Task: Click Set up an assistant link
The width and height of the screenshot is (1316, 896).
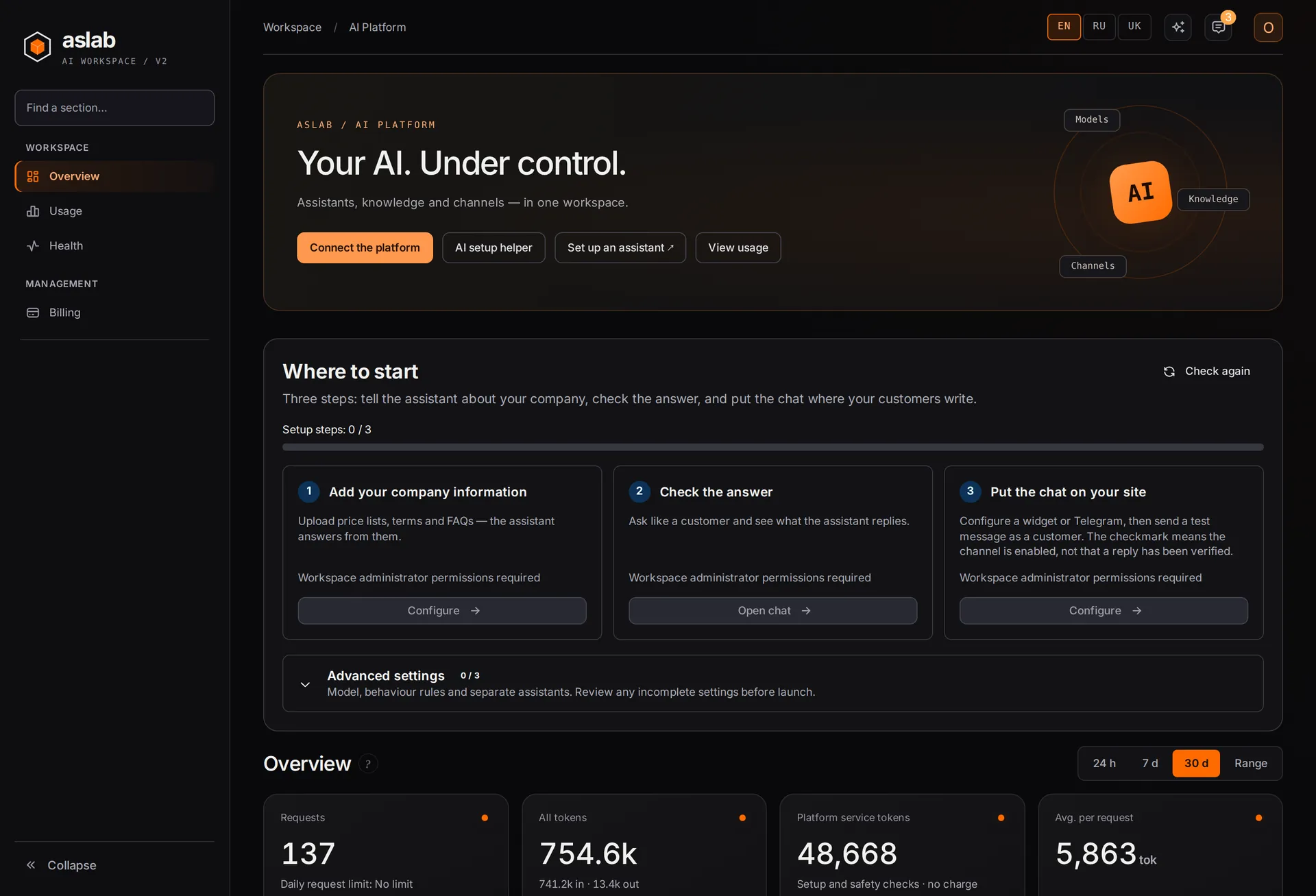Action: pyautogui.click(x=620, y=247)
